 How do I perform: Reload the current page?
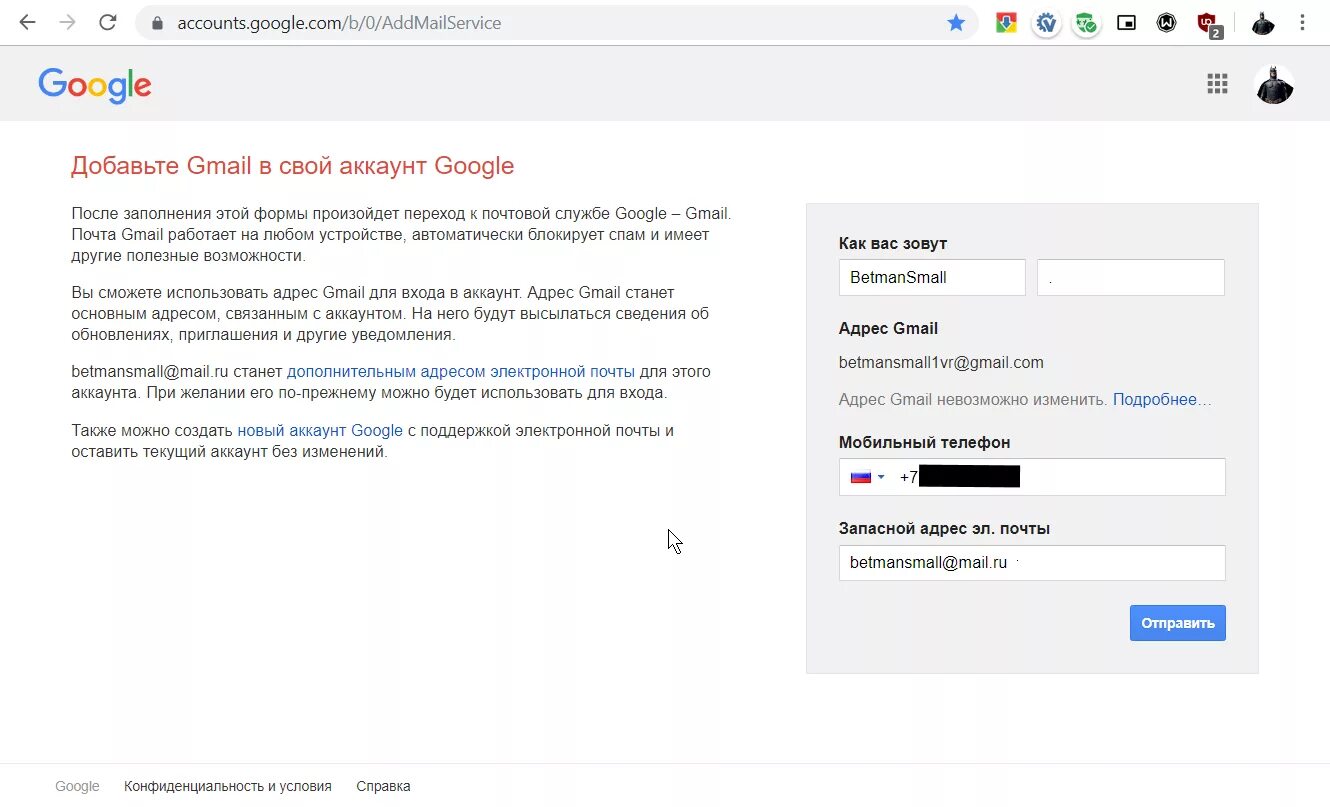pyautogui.click(x=108, y=22)
